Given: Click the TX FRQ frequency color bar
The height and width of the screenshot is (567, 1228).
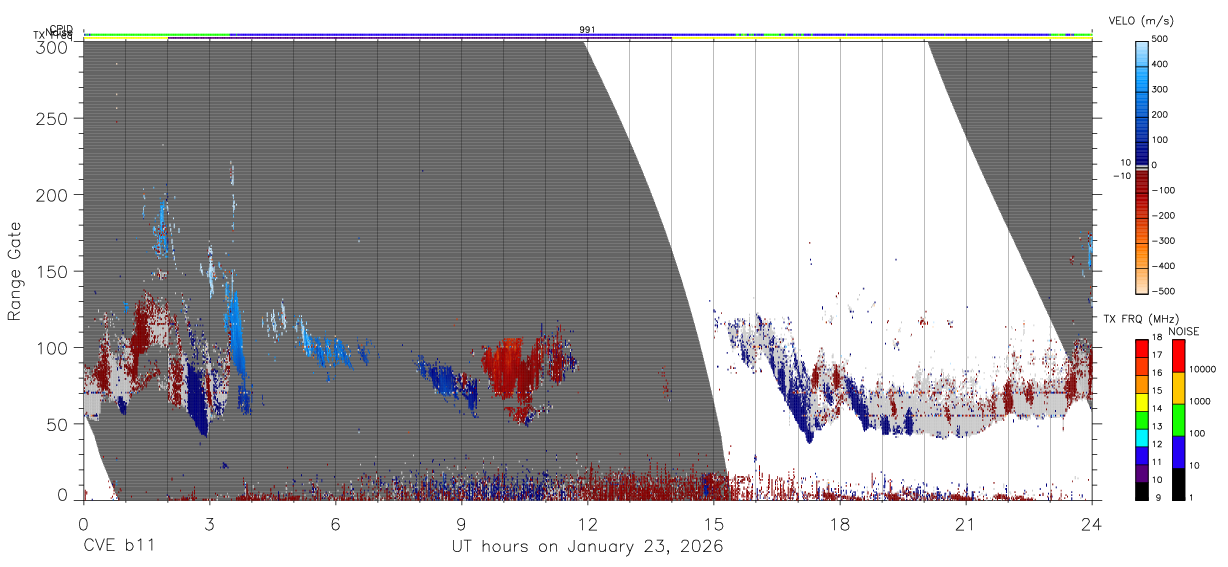Looking at the screenshot, I should [1142, 419].
